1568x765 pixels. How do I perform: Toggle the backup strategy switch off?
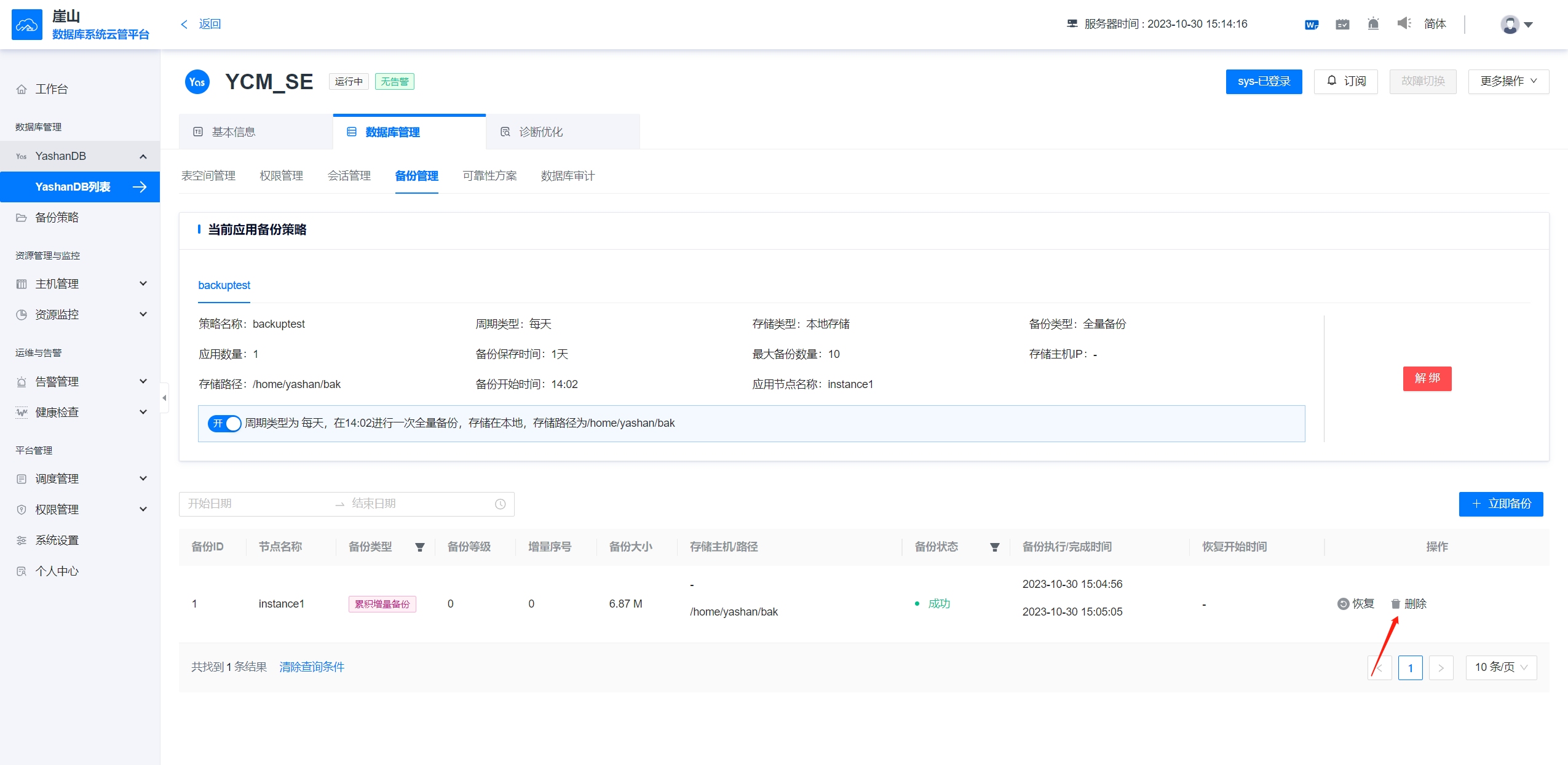(224, 423)
